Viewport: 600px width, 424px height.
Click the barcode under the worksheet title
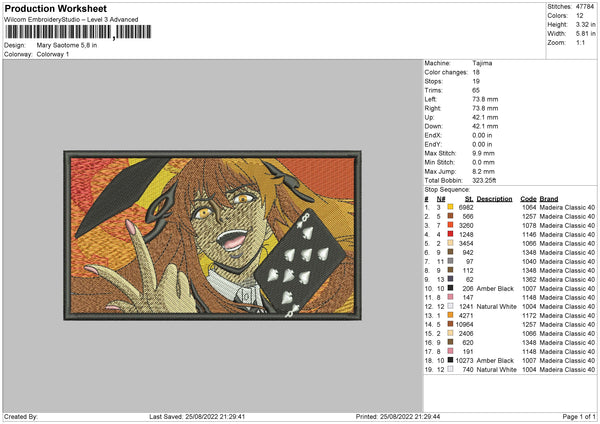[x=78, y=32]
